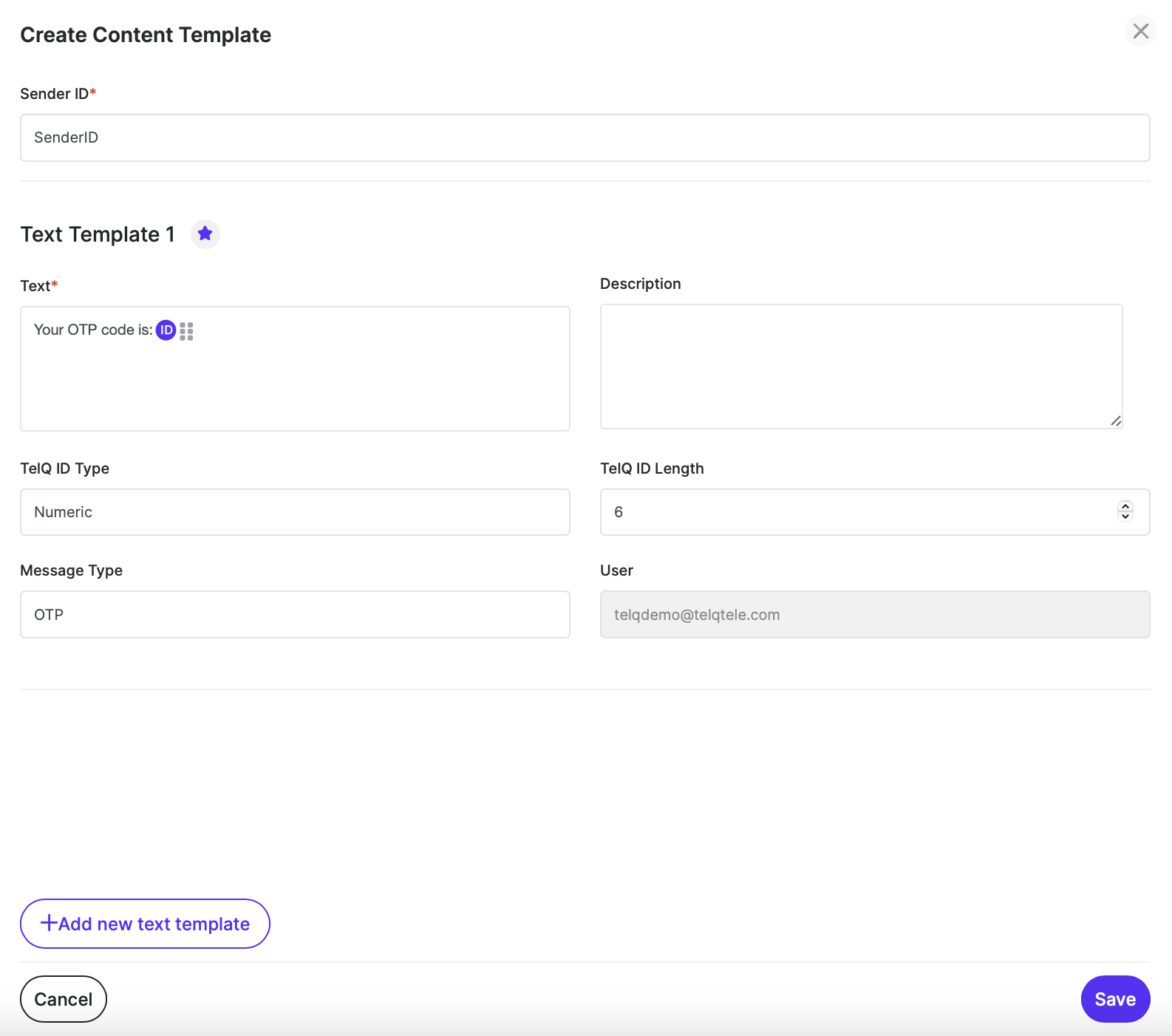Click the plus icon in Add new text template

(x=49, y=923)
